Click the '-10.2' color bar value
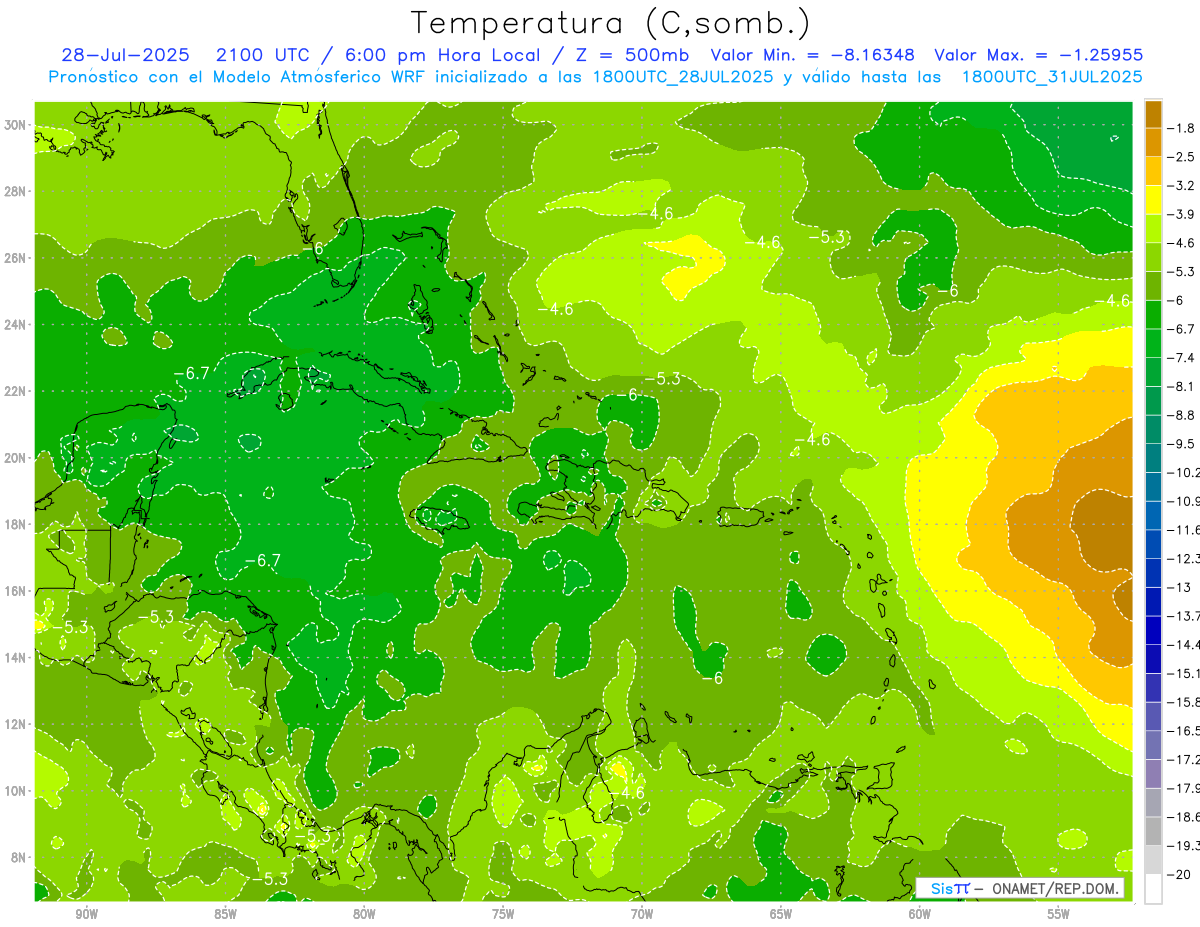1200x927 pixels. (1183, 472)
